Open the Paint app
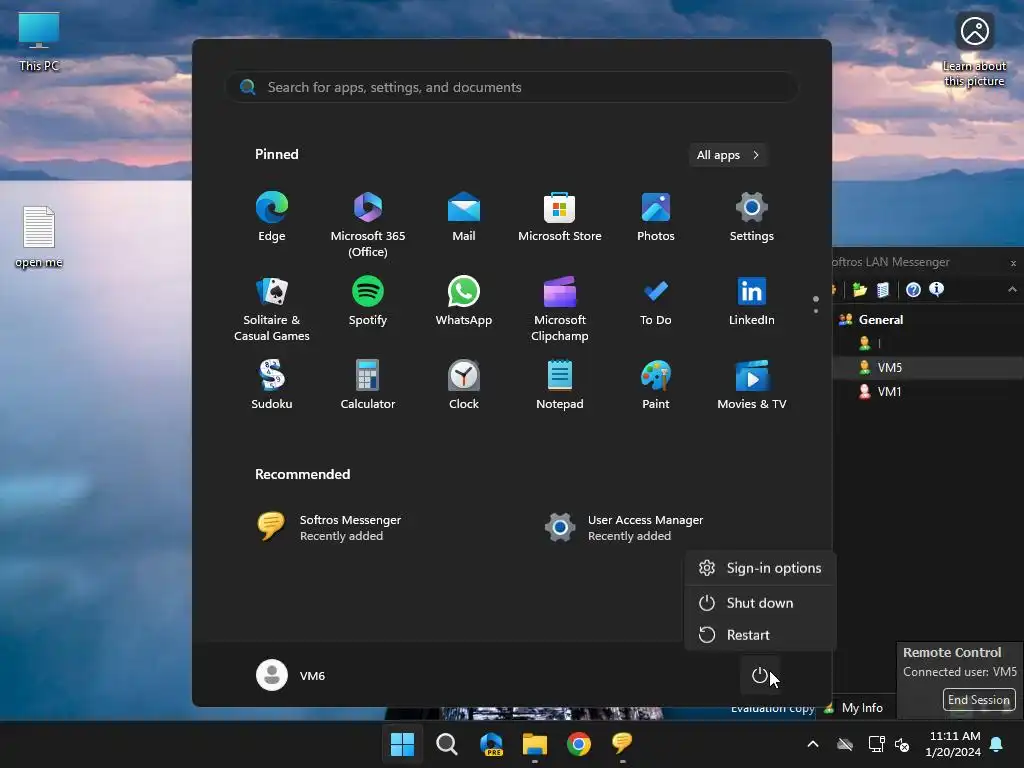Screen dimensions: 1024x768 (x=656, y=384)
